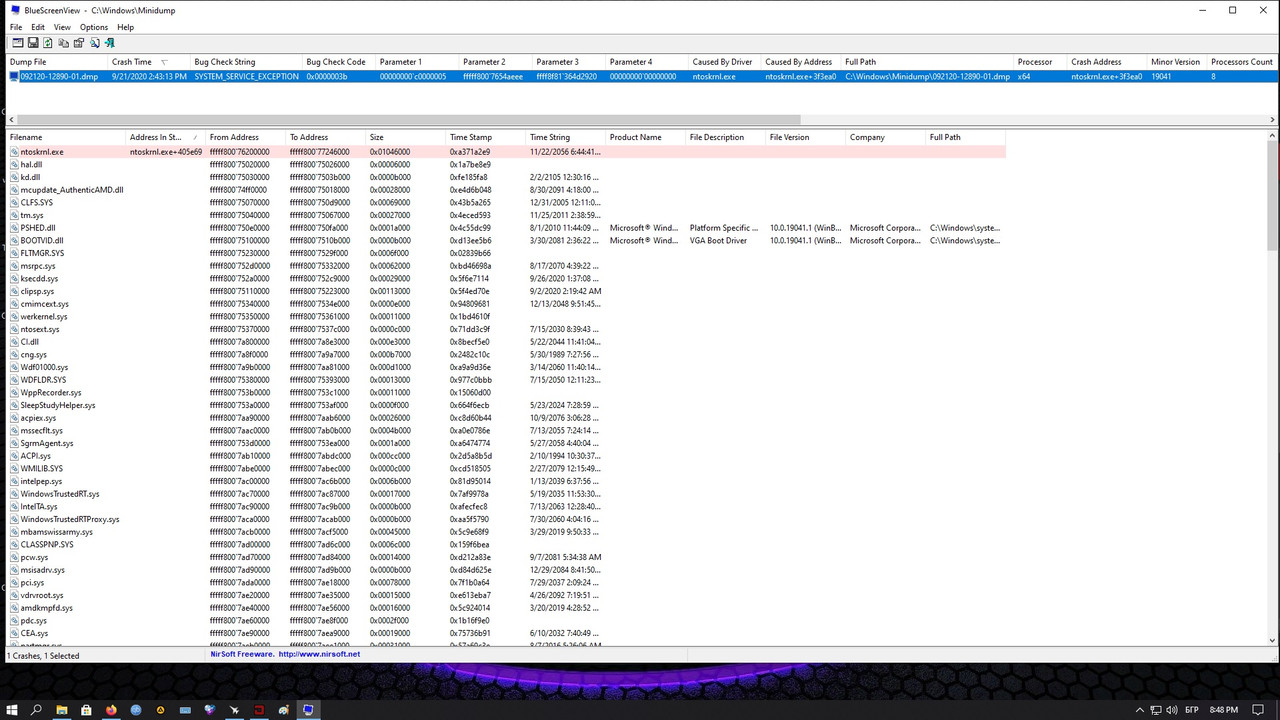Viewport: 1280px width, 720px height.
Task: Click the Find toolbar icon
Action: click(95, 43)
